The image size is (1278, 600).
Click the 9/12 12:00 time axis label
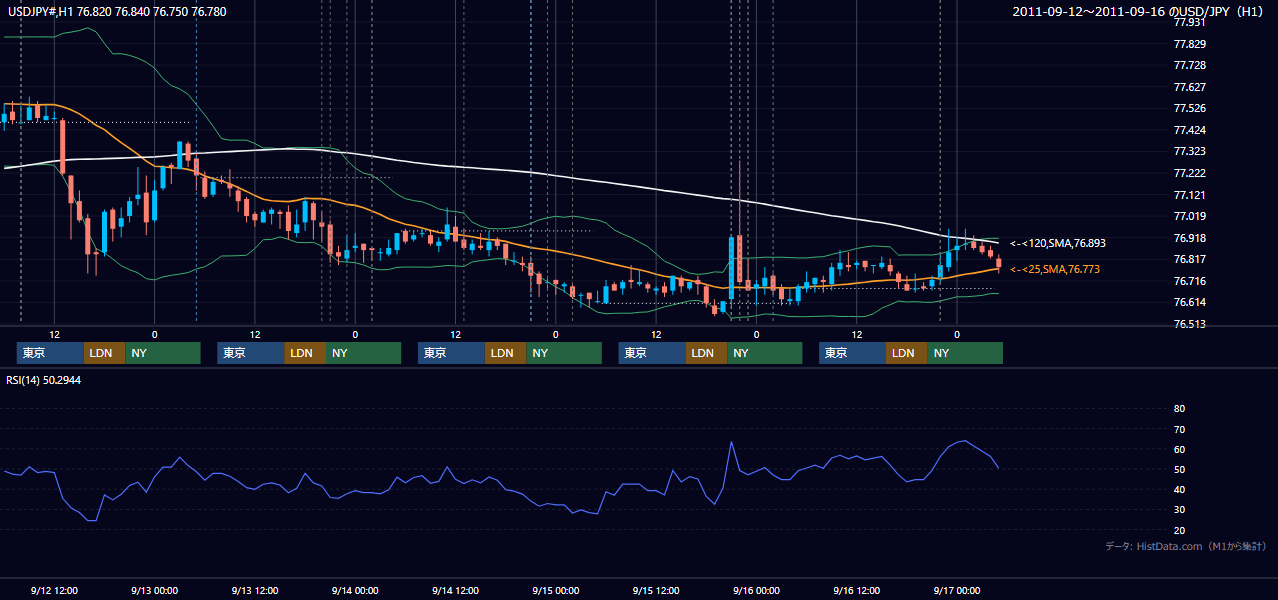[x=54, y=590]
